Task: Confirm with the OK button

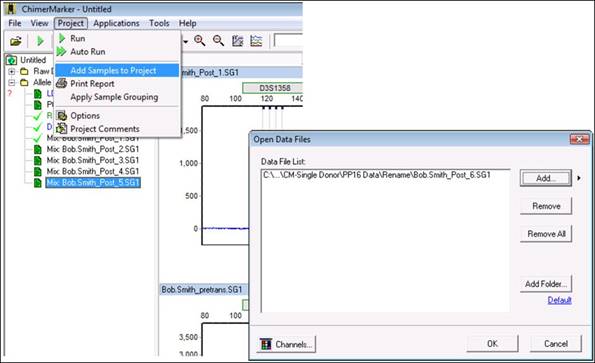Action: click(x=492, y=344)
